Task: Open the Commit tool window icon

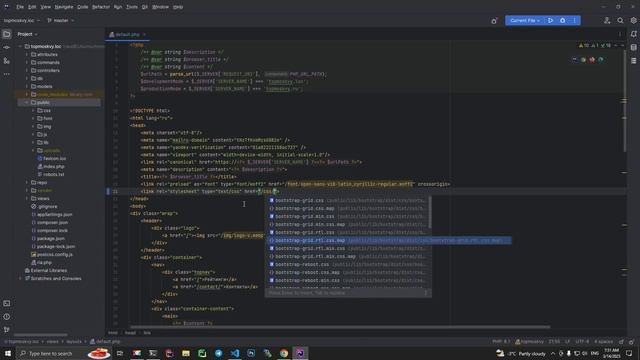Action: tap(7, 47)
